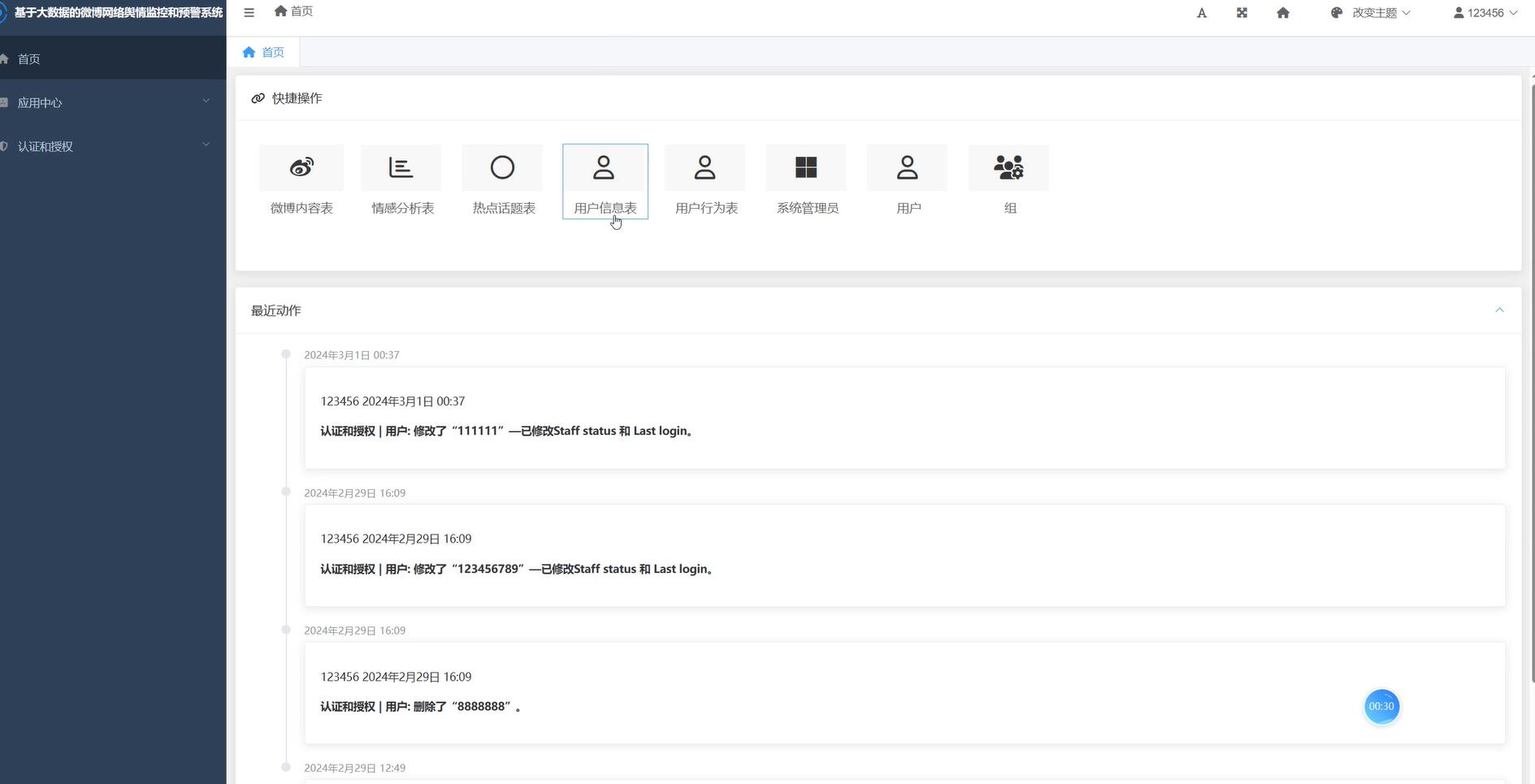Click the house icon on the 首页 tab
1535x784 pixels.
(x=249, y=52)
